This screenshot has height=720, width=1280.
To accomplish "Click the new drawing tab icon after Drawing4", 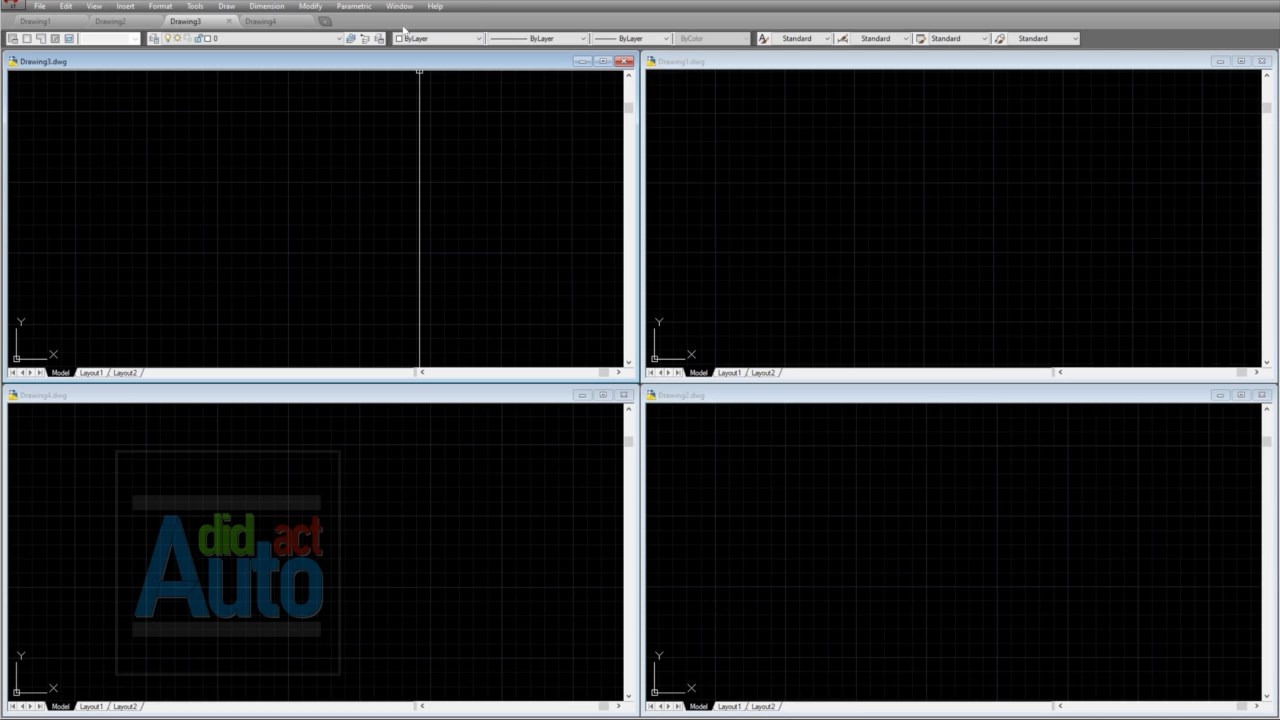I will point(325,21).
